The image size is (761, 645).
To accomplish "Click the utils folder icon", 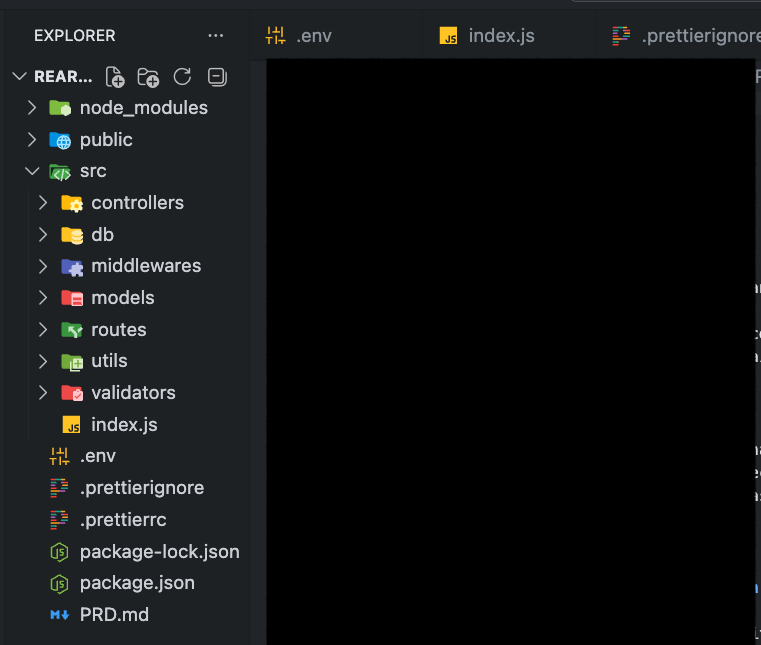I will (72, 362).
